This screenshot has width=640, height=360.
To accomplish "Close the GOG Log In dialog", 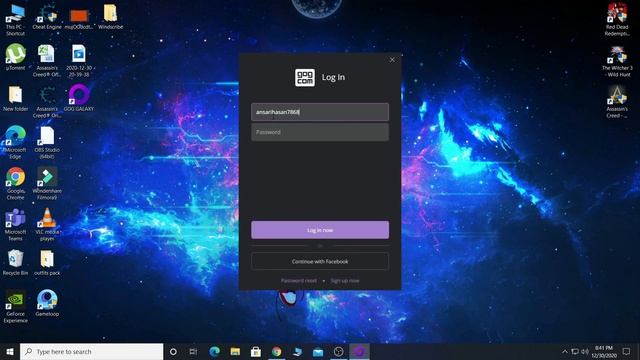I will click(392, 60).
